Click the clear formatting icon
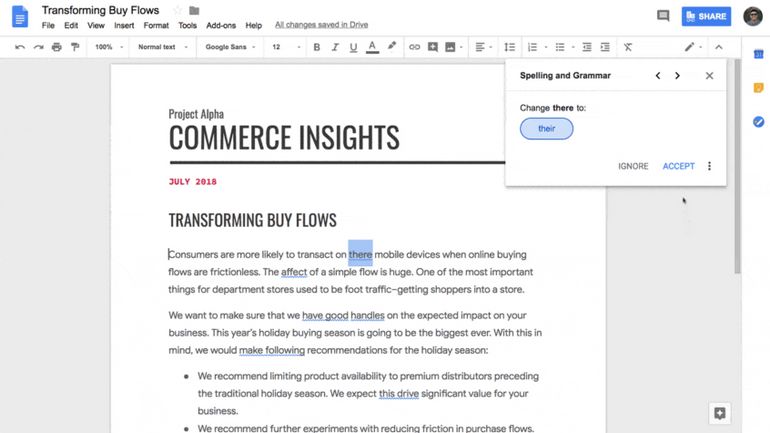Viewport: 770px width, 433px height. point(627,47)
